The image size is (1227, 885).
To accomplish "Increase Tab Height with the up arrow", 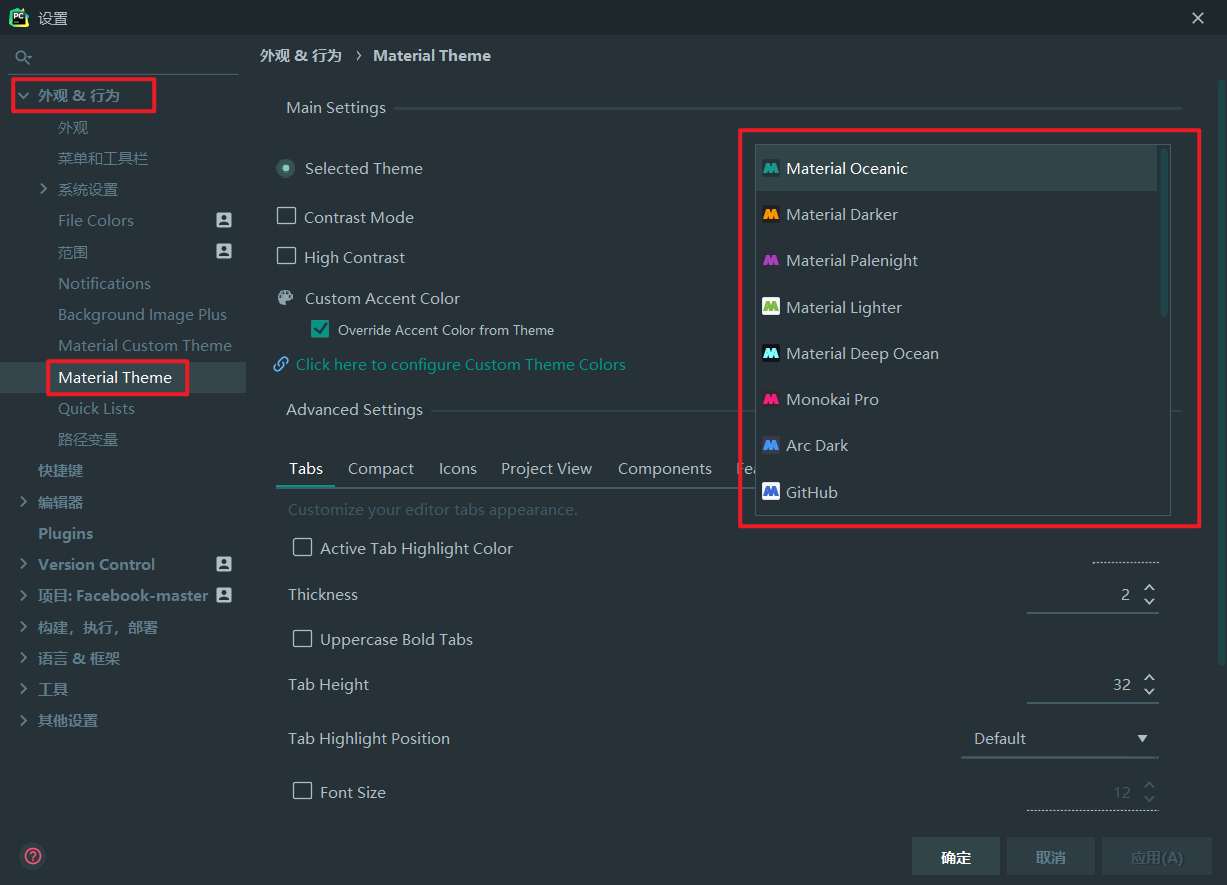I will [x=1149, y=678].
